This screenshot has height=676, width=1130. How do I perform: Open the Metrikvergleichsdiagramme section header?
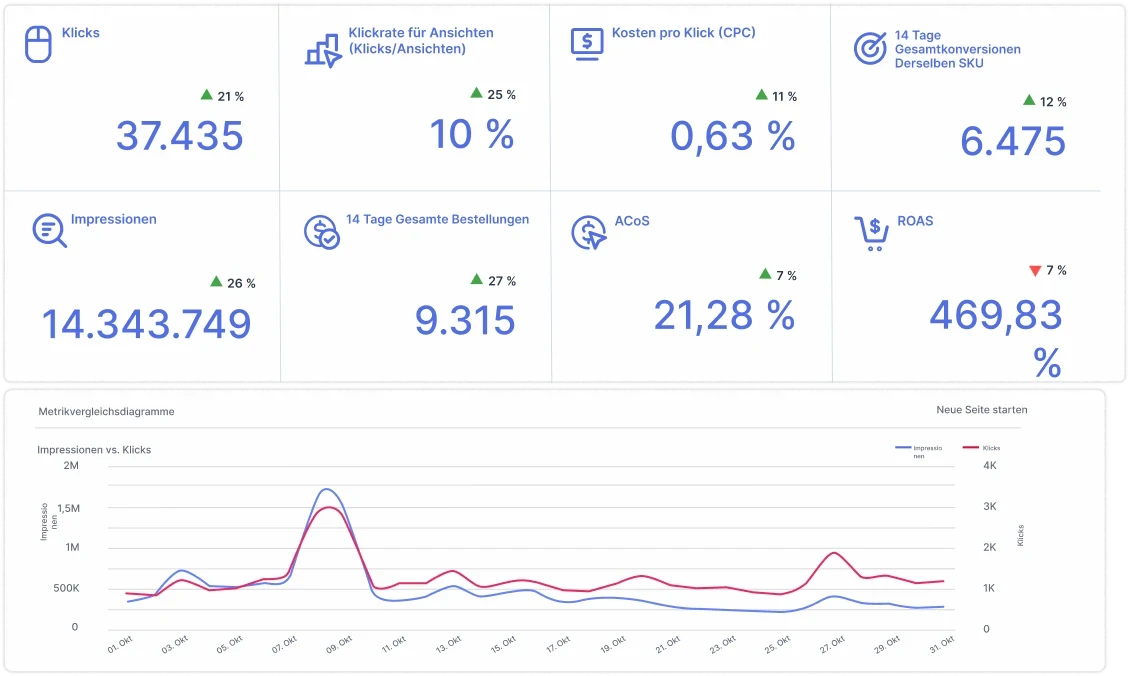106,411
